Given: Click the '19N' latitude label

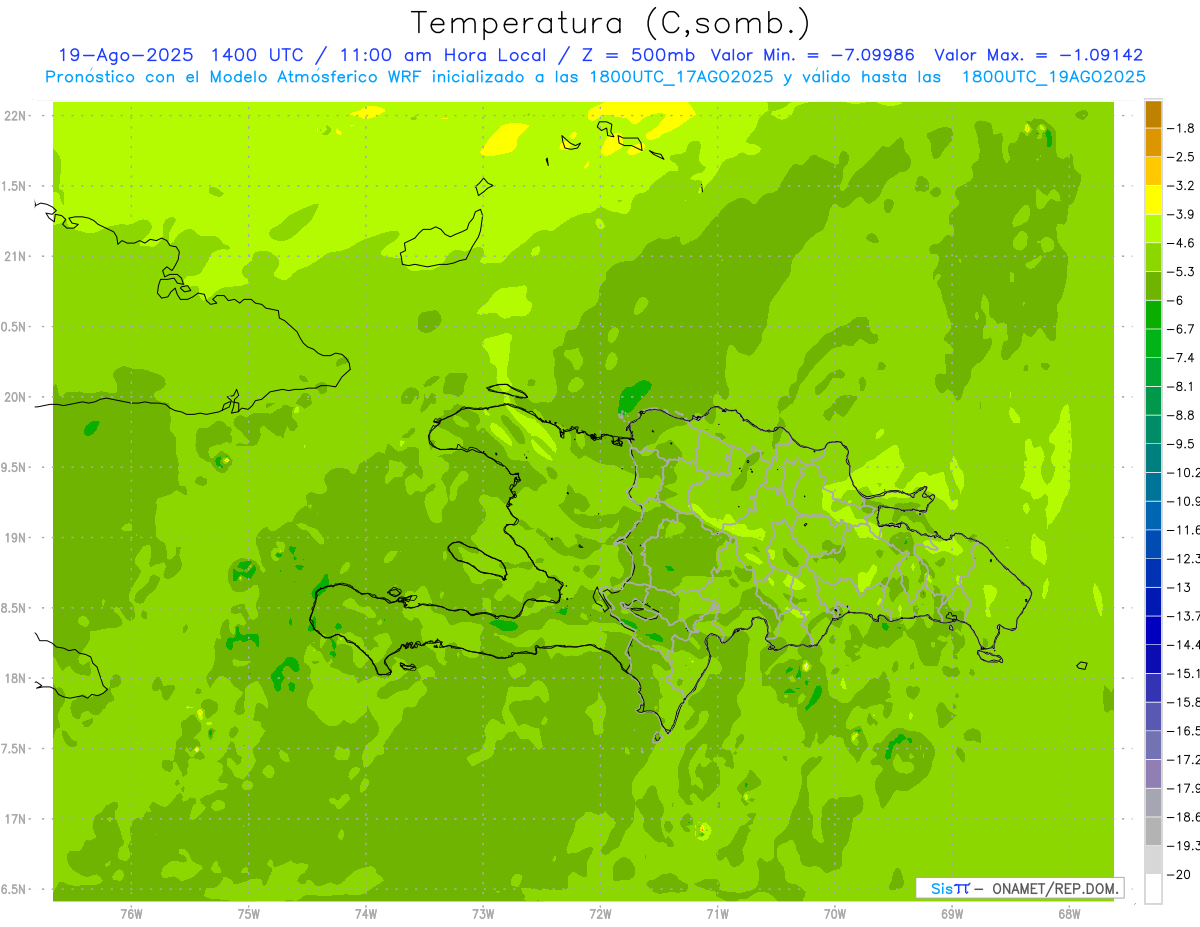Looking at the screenshot, I should point(17,538).
